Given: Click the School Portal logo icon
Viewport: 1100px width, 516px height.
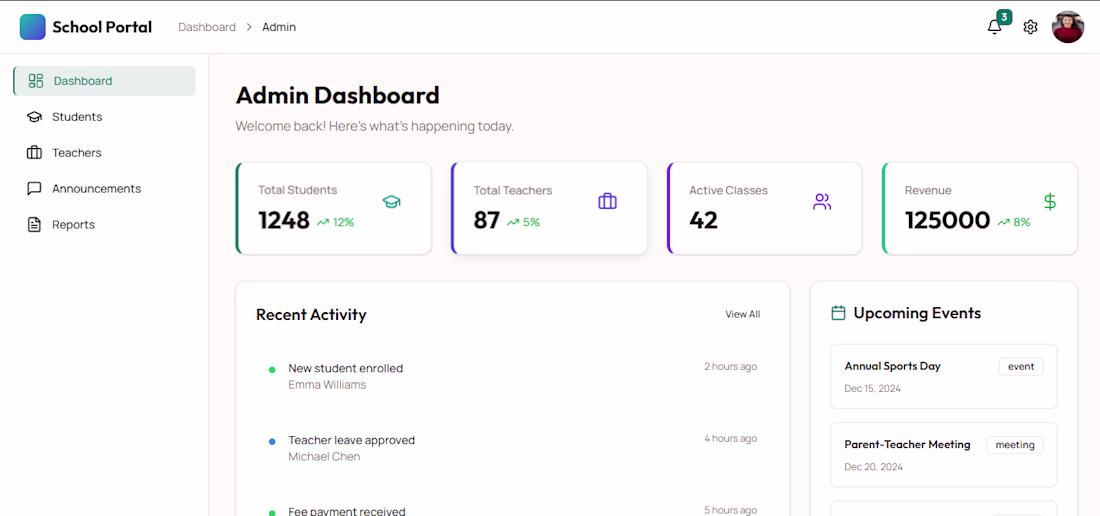Looking at the screenshot, I should pos(32,27).
